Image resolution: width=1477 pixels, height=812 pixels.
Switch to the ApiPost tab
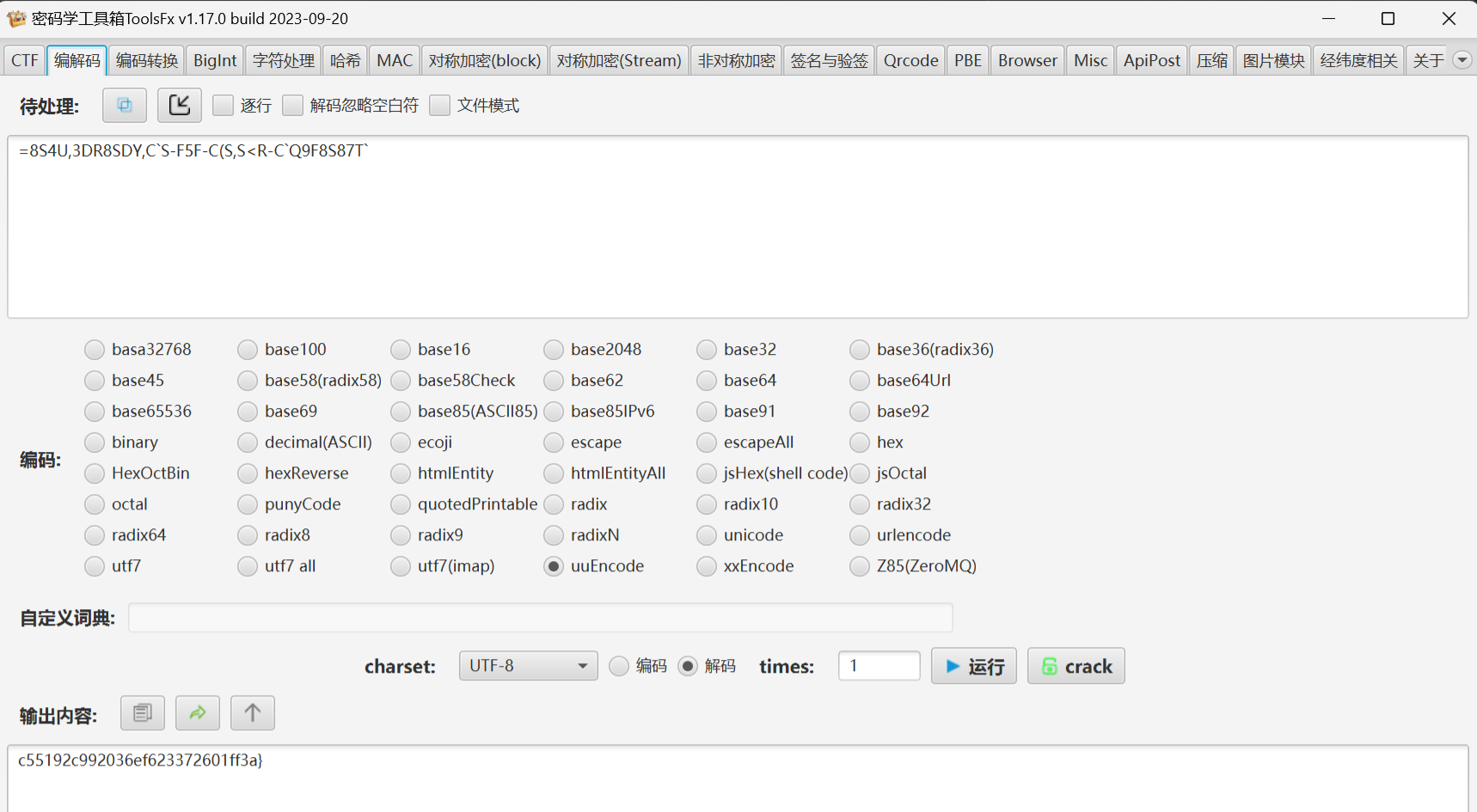(1152, 60)
